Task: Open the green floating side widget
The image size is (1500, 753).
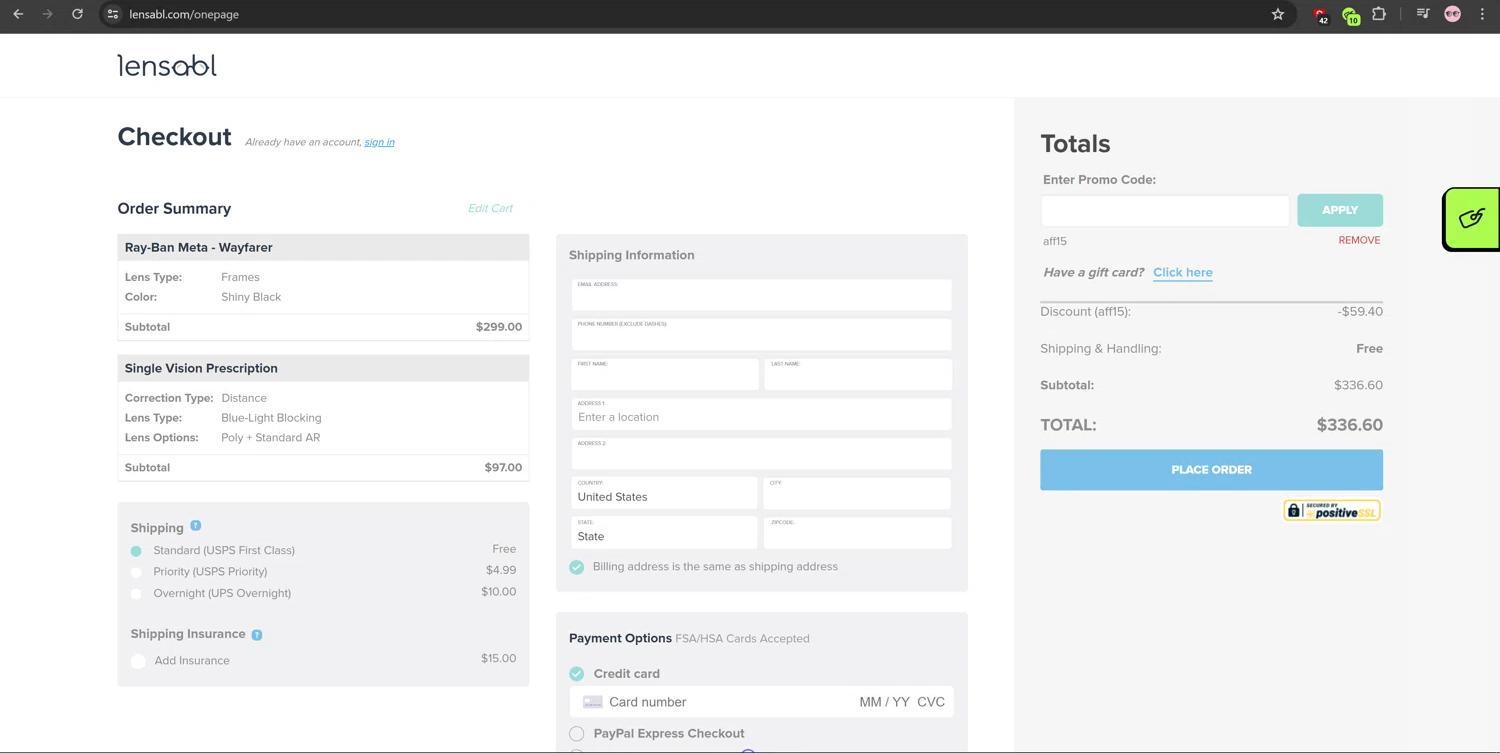Action: click(1471, 218)
